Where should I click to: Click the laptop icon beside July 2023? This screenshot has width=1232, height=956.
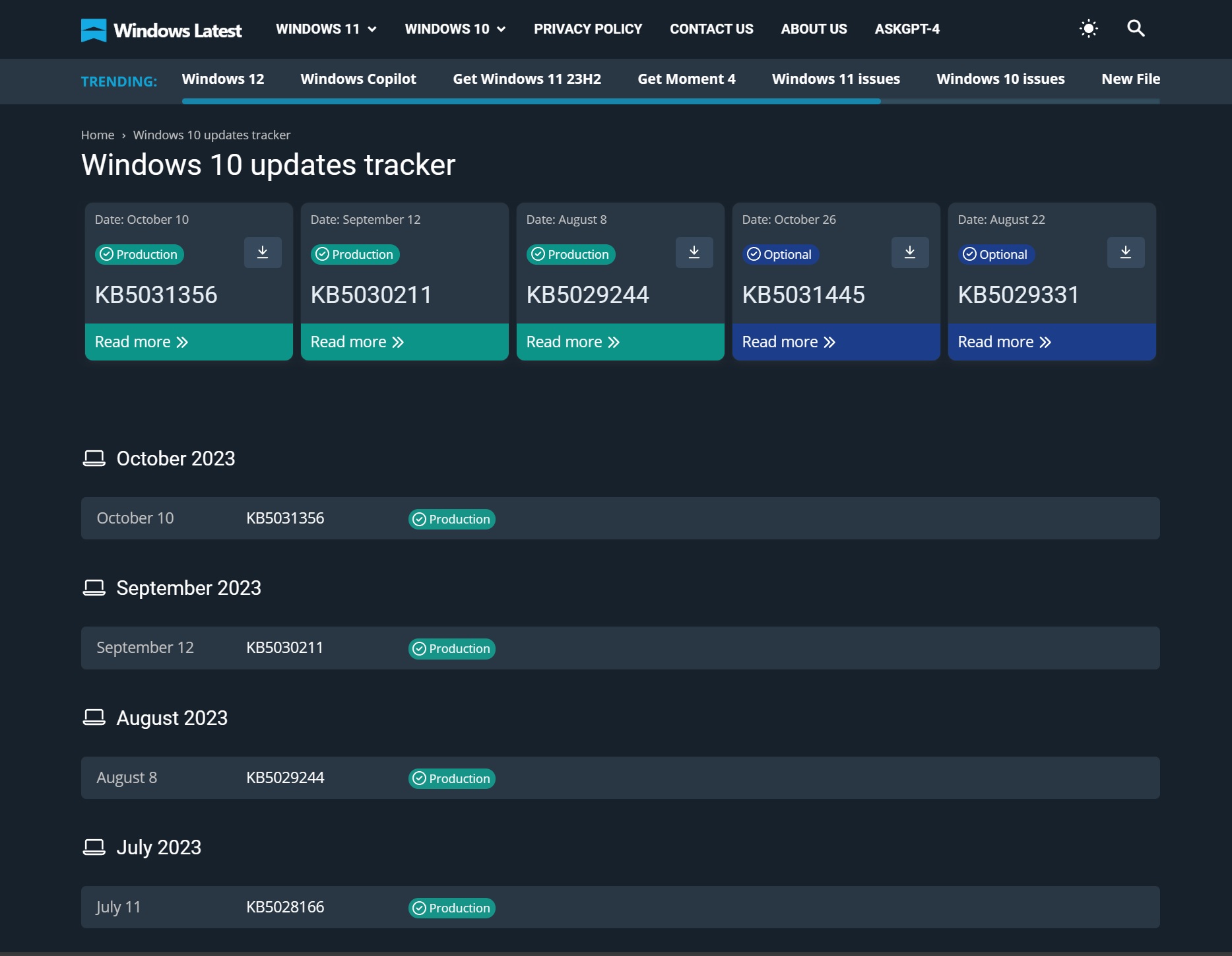pos(94,847)
